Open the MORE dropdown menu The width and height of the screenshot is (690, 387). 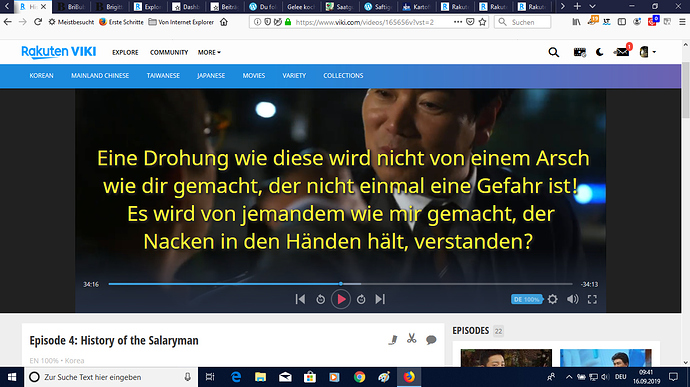(x=209, y=52)
